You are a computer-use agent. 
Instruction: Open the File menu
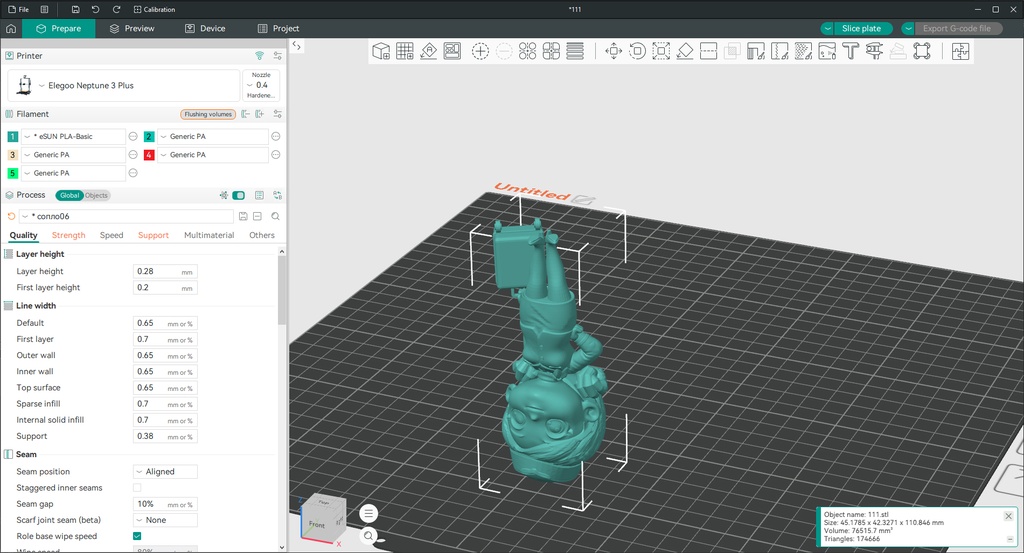point(18,9)
